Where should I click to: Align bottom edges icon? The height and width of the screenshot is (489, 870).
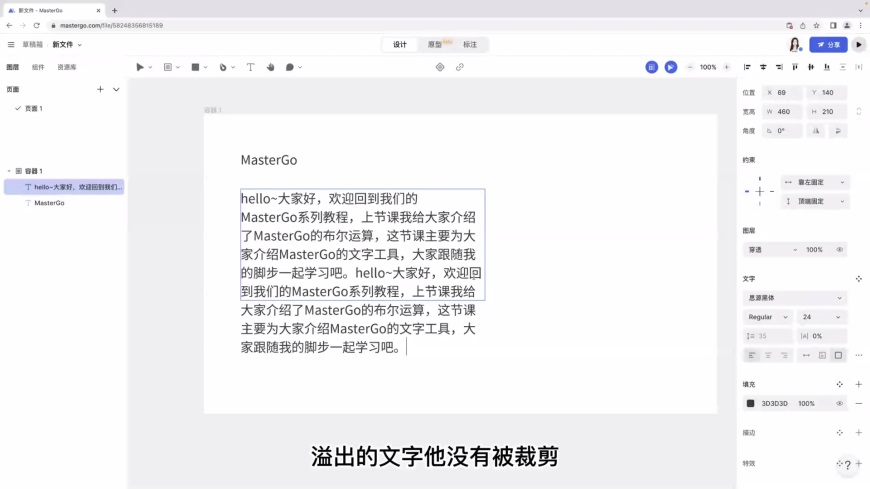(827, 67)
